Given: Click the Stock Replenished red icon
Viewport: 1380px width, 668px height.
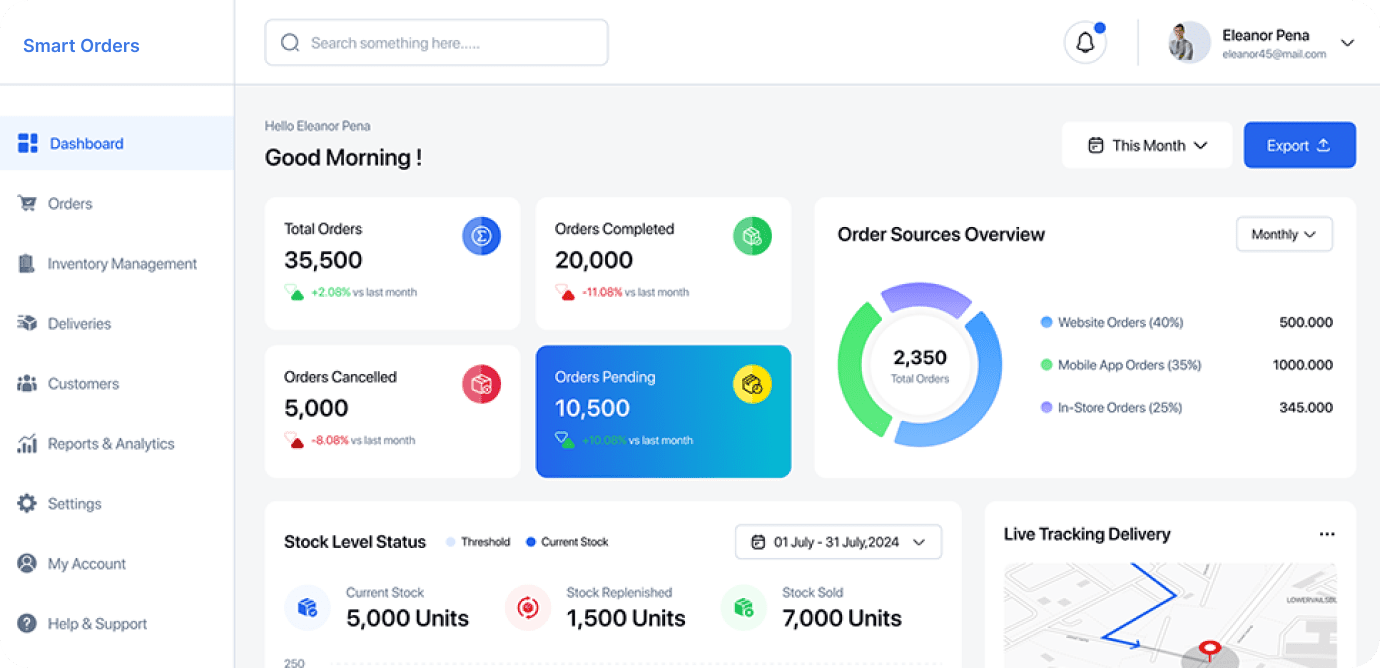Looking at the screenshot, I should click(x=527, y=607).
